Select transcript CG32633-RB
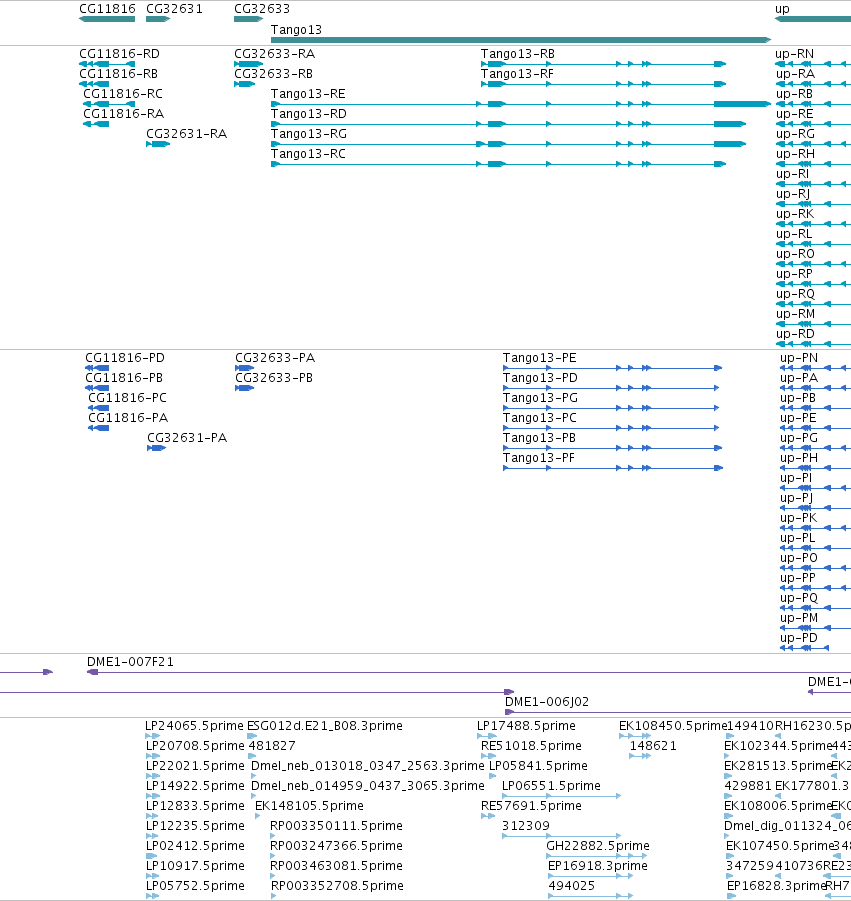The height and width of the screenshot is (901, 851). [x=274, y=74]
